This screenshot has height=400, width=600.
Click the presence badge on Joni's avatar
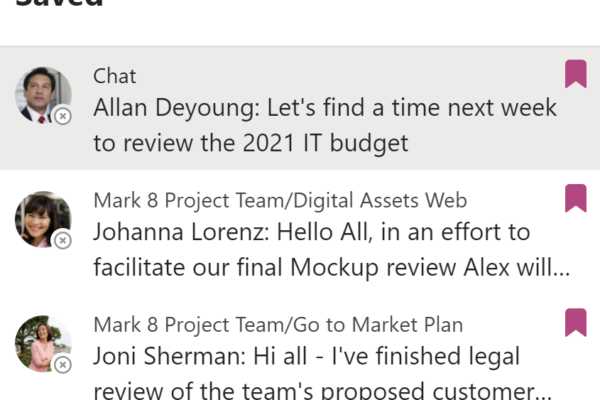coord(63,365)
